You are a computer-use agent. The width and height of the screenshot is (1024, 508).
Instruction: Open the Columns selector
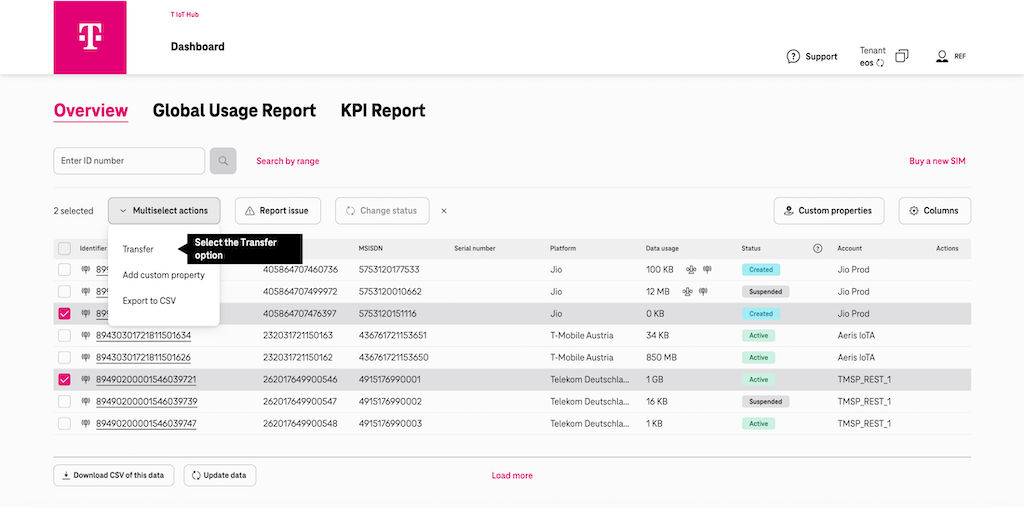(x=934, y=211)
